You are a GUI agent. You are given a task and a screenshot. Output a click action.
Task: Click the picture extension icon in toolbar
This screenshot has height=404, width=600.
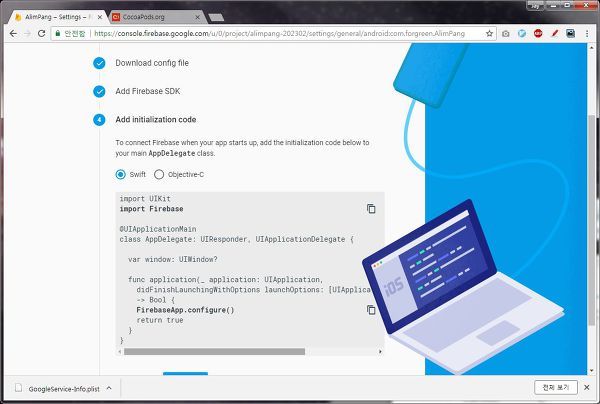571,34
